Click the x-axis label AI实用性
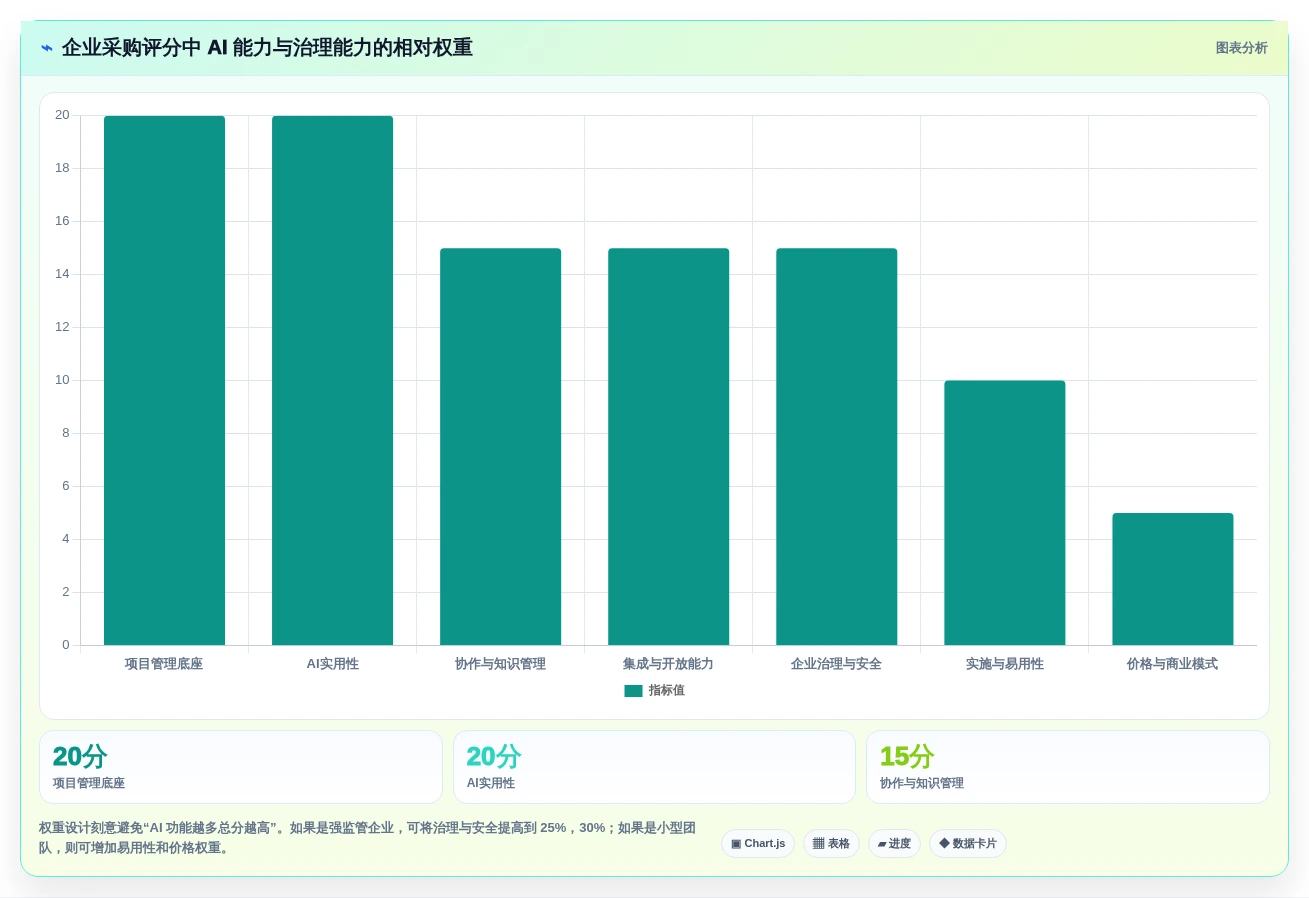The width and height of the screenshot is (1309, 898). click(x=332, y=664)
